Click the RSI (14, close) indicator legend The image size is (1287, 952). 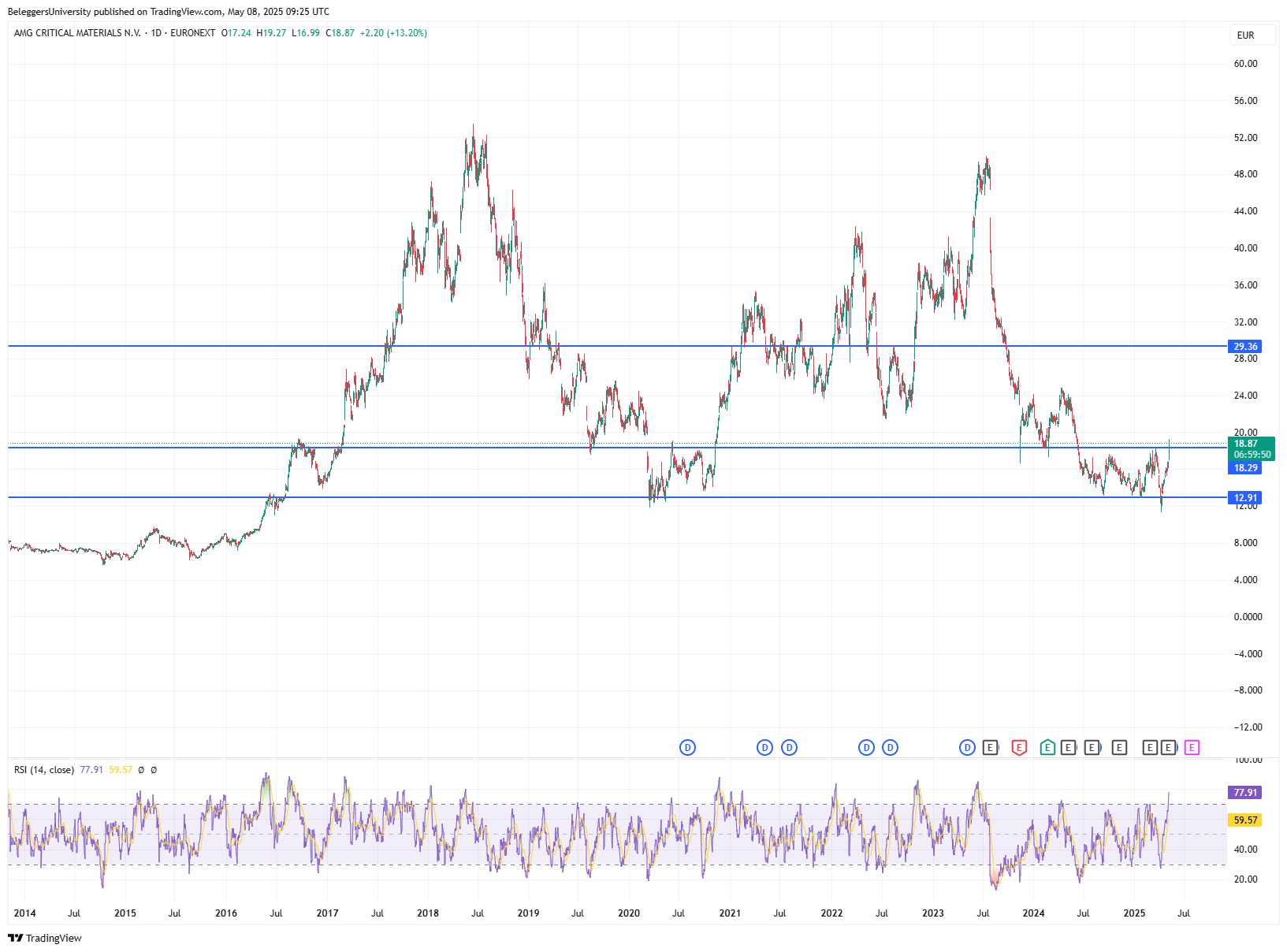(x=44, y=770)
